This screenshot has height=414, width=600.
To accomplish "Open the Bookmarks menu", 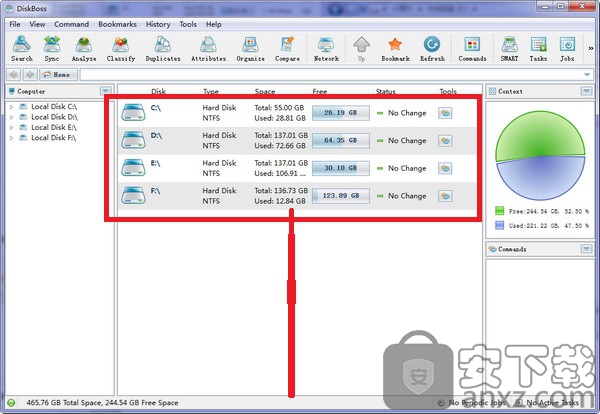I will tap(117, 24).
